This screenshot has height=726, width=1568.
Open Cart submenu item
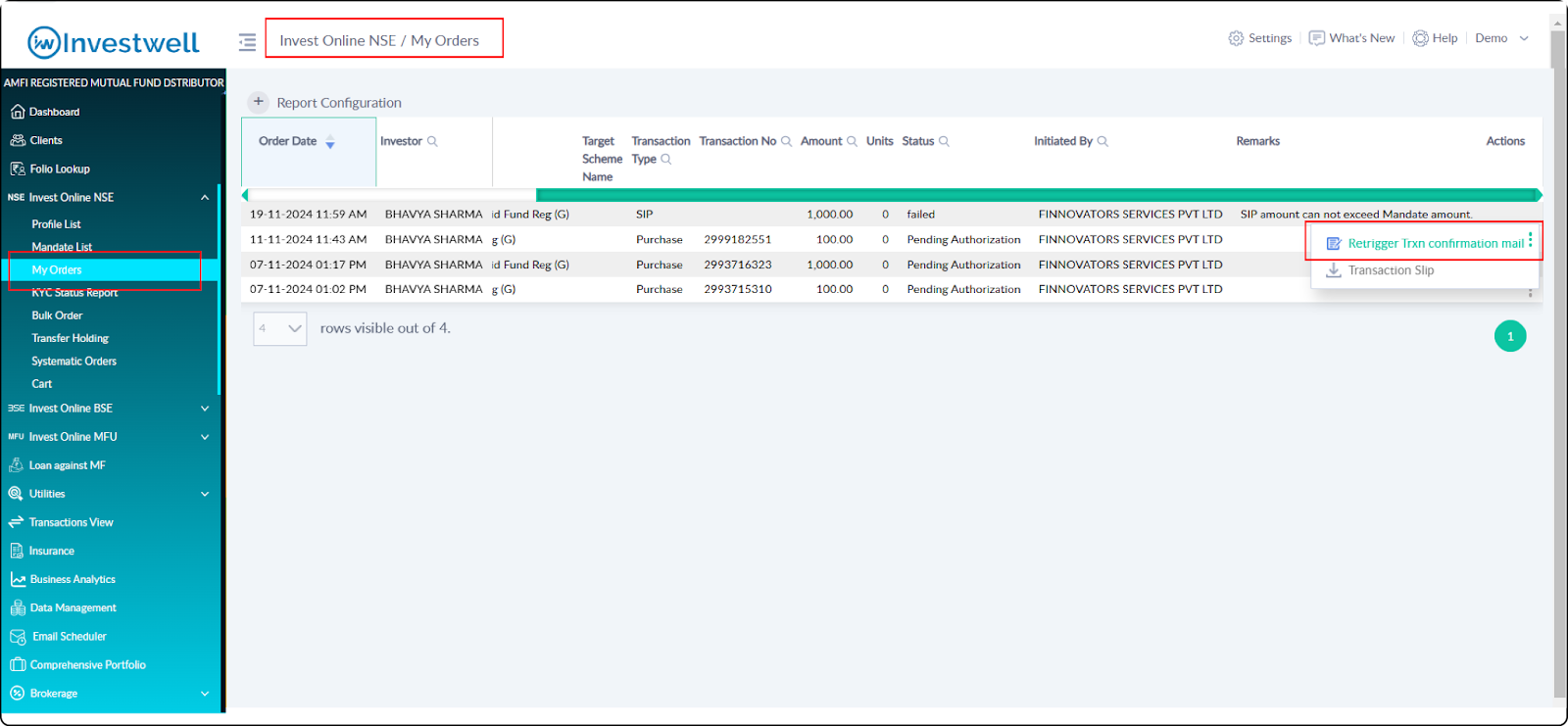tap(41, 384)
